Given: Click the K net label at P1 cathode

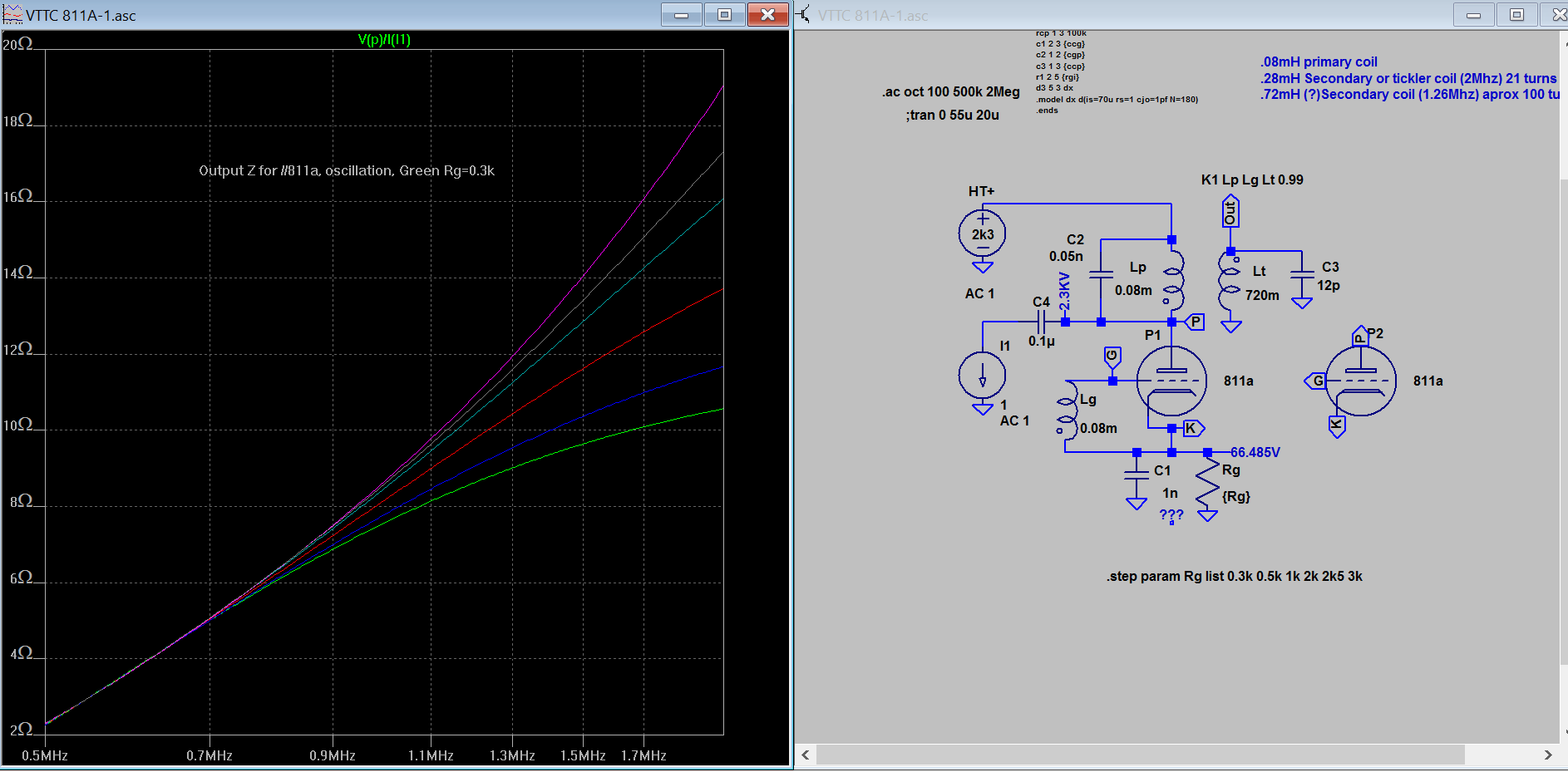Looking at the screenshot, I should (1192, 429).
